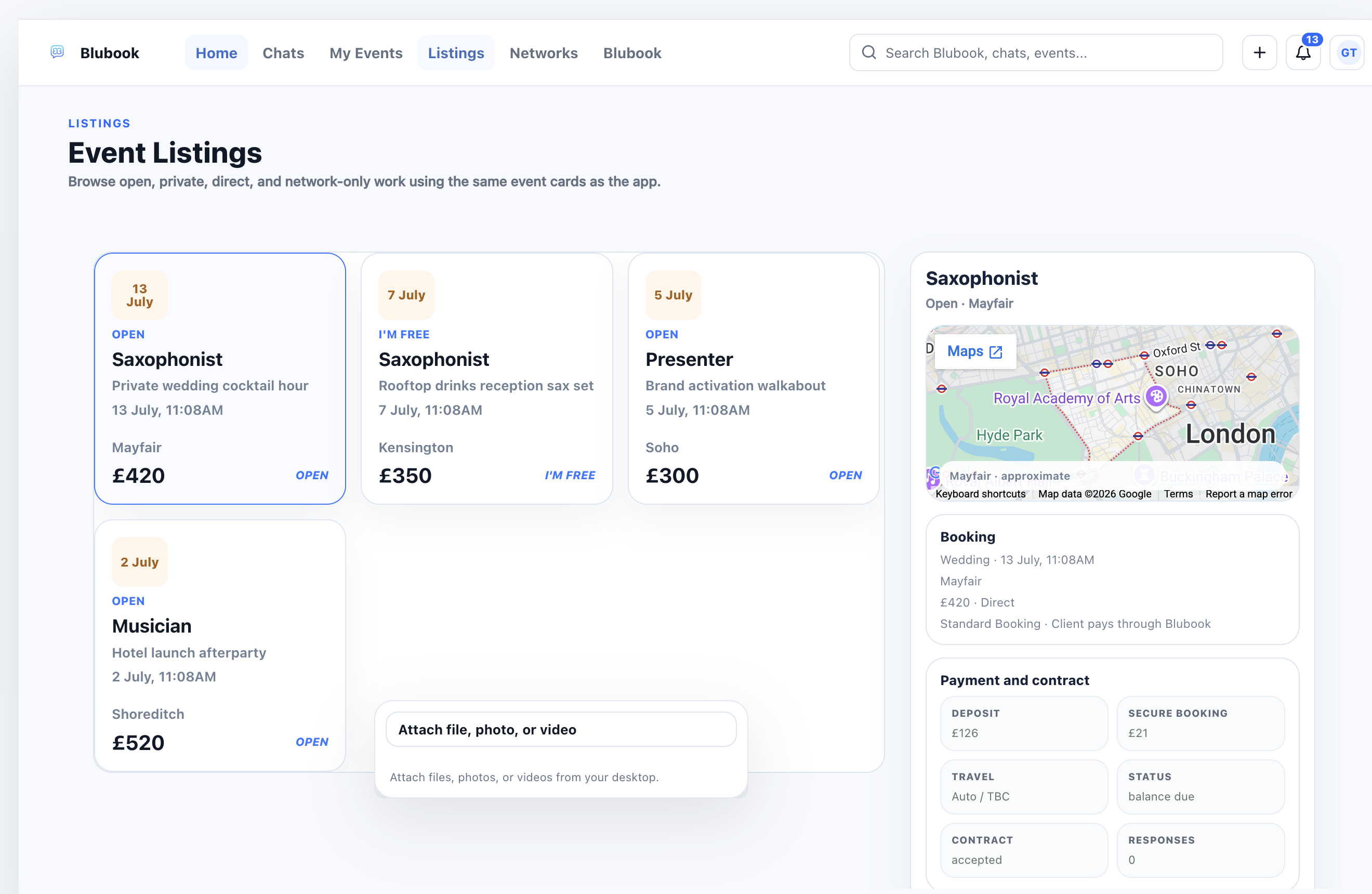Click the Blubook logo icon
Viewport: 1372px width, 894px height.
(57, 52)
